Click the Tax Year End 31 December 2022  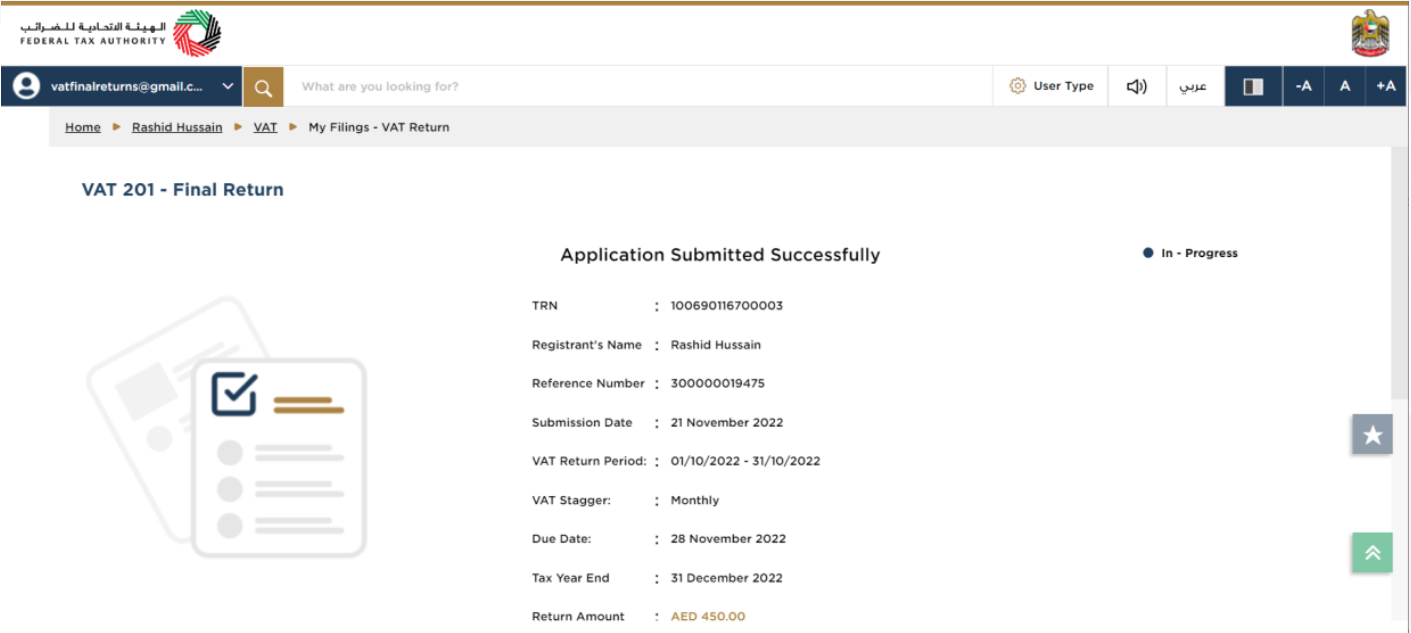[727, 578]
